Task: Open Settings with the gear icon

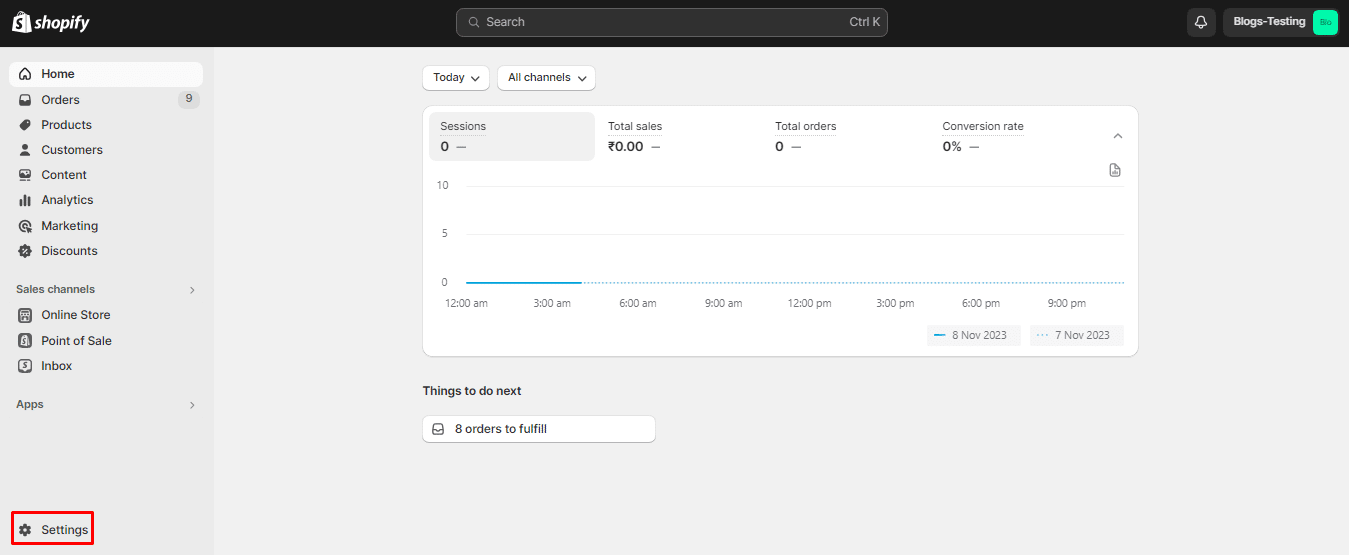Action: pyautogui.click(x=53, y=530)
